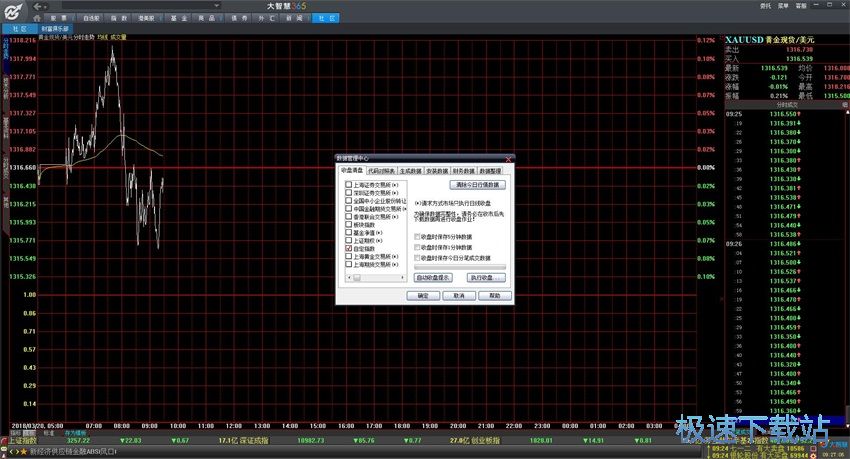
Task: Open the 指数 navigation item
Action: [x=119, y=18]
